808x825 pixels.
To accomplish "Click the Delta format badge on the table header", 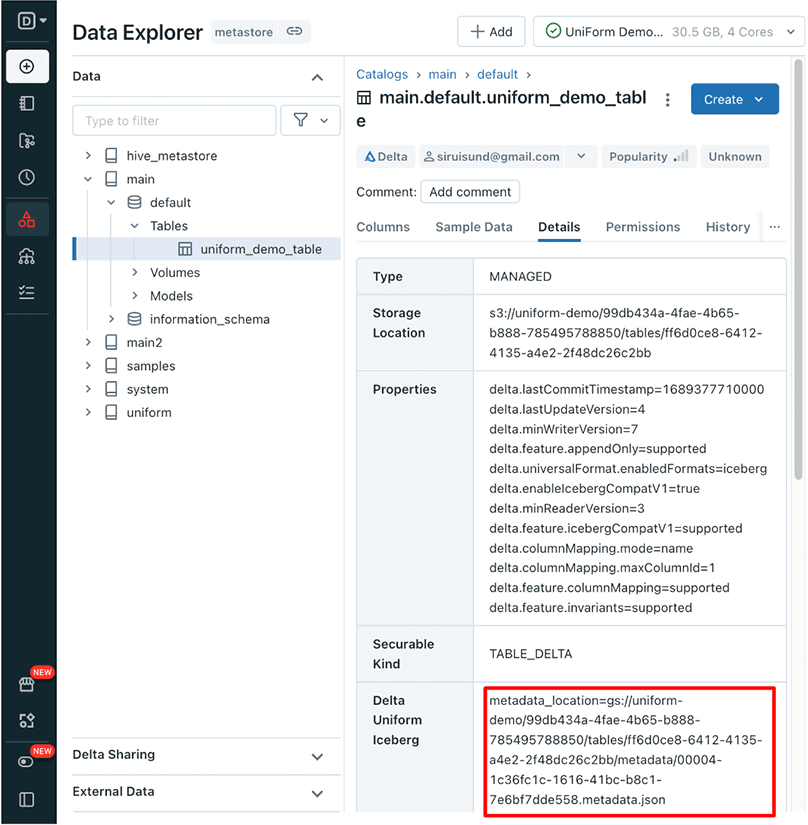I will point(386,156).
